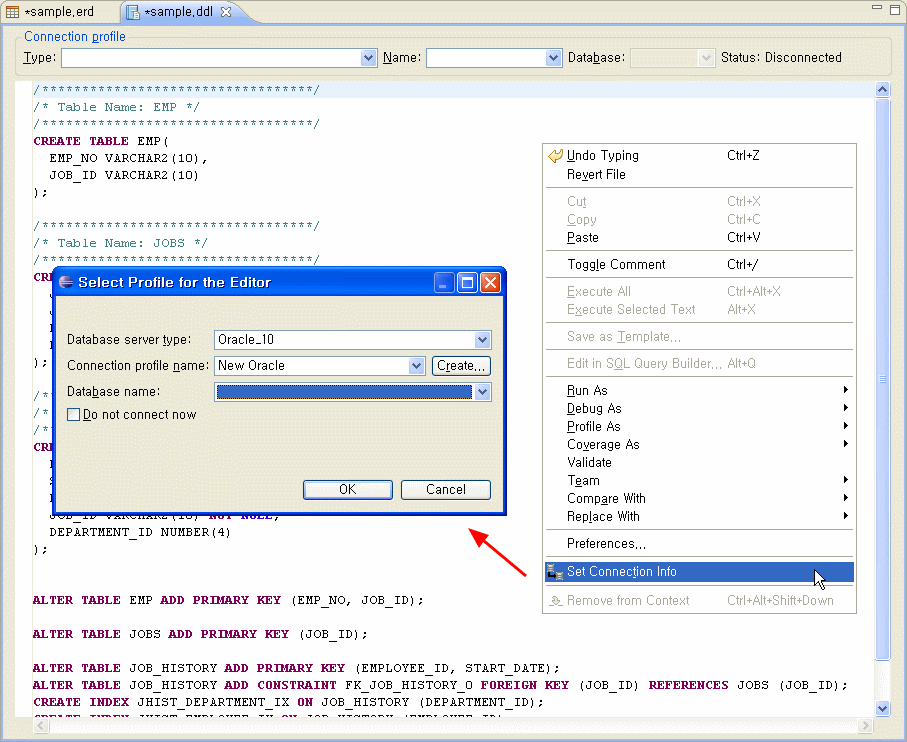The width and height of the screenshot is (907, 742).
Task: Open the Database name dropdown in dialog
Action: click(x=483, y=392)
